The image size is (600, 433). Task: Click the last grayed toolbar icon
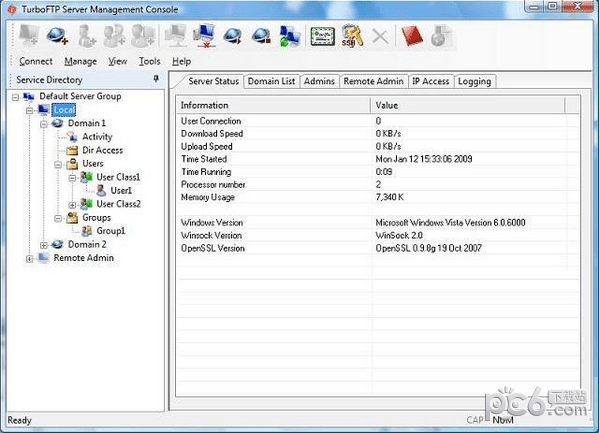441,36
